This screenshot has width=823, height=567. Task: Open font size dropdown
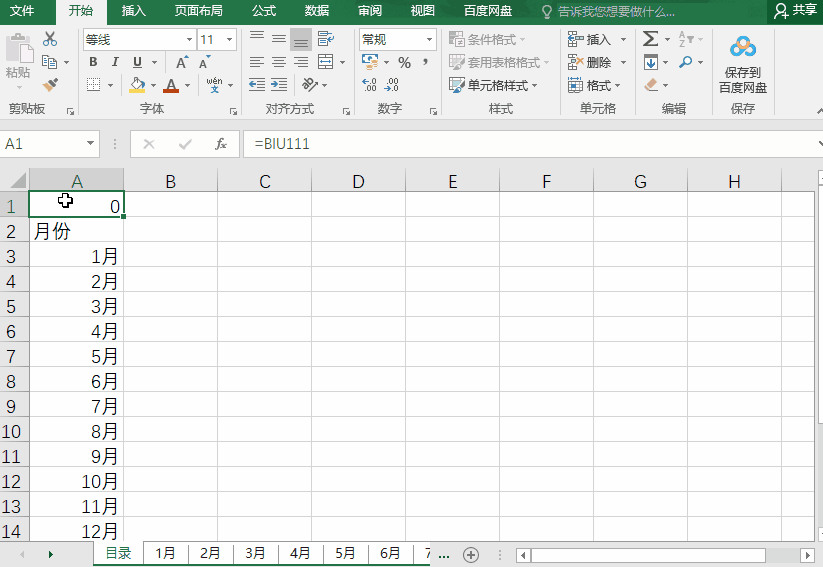(x=229, y=39)
